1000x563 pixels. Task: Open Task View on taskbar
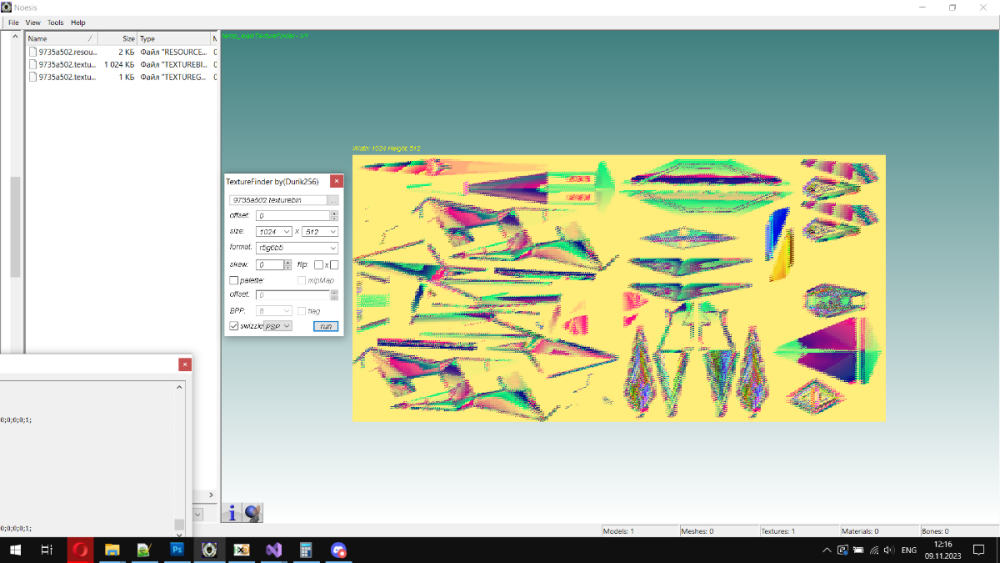pos(47,550)
